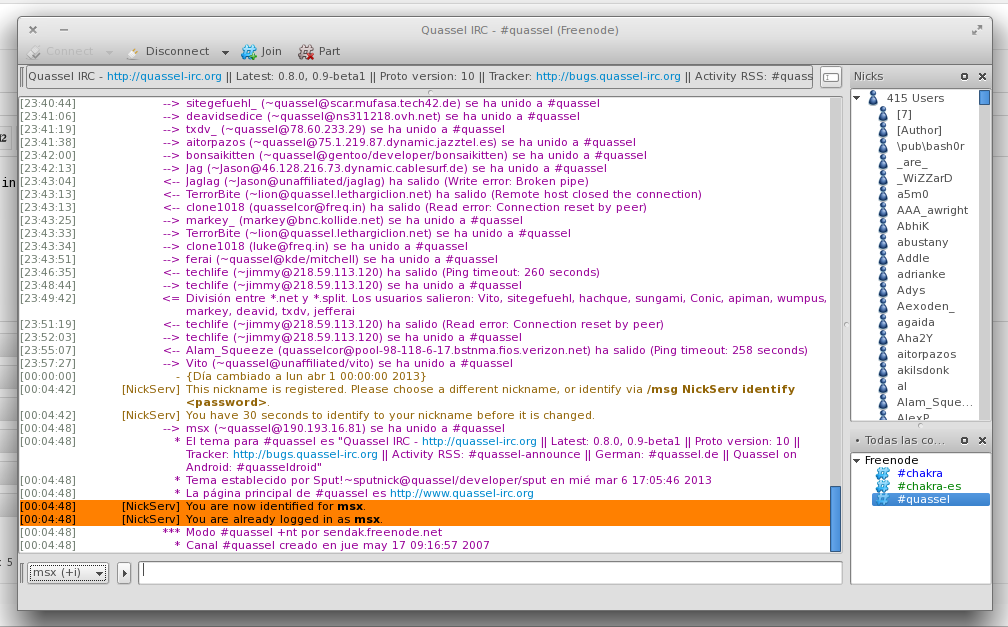Select user adrianke in nick list
Image resolution: width=1008 pixels, height=627 pixels.
[921, 275]
